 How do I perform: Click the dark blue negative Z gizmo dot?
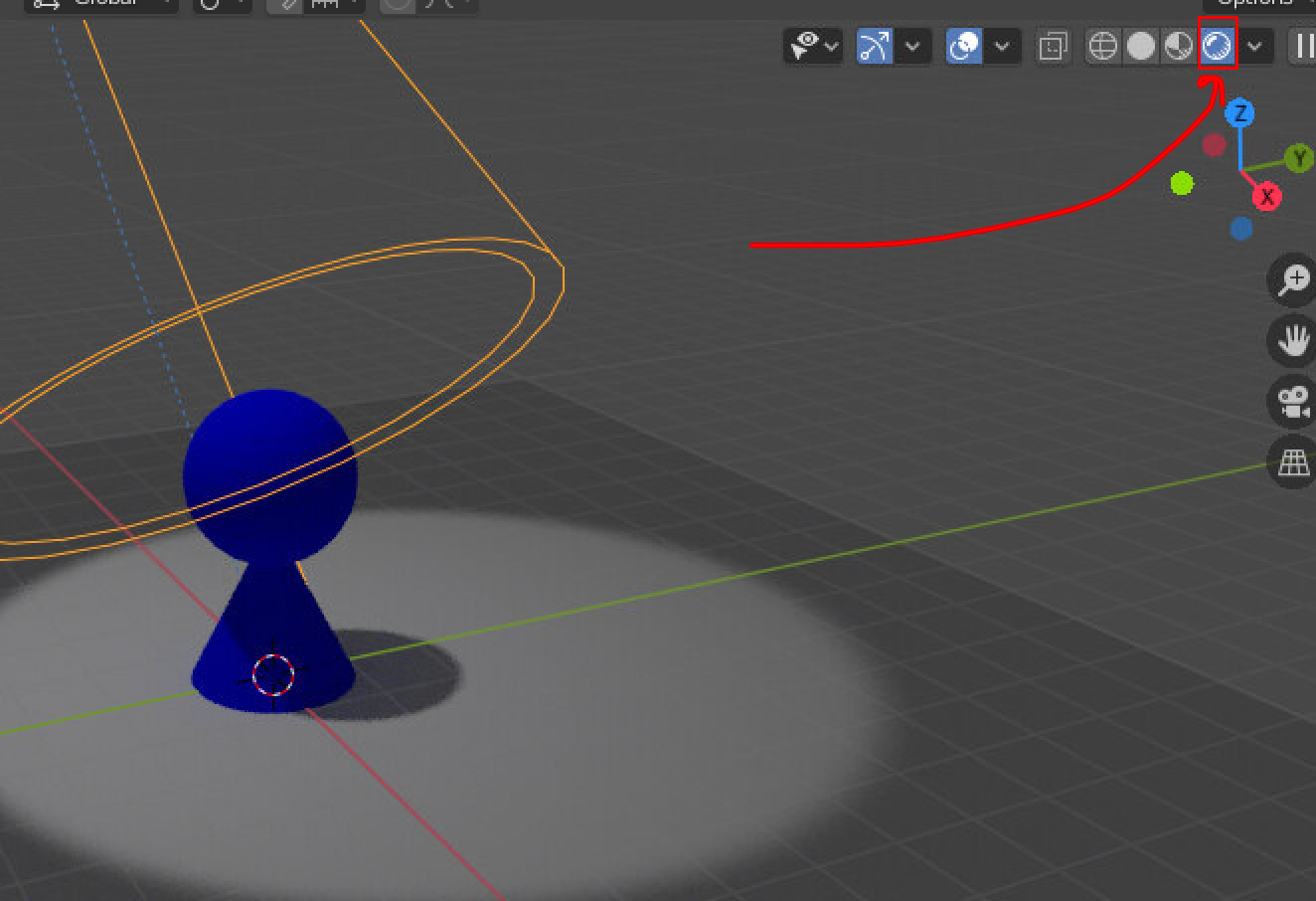(x=1240, y=229)
